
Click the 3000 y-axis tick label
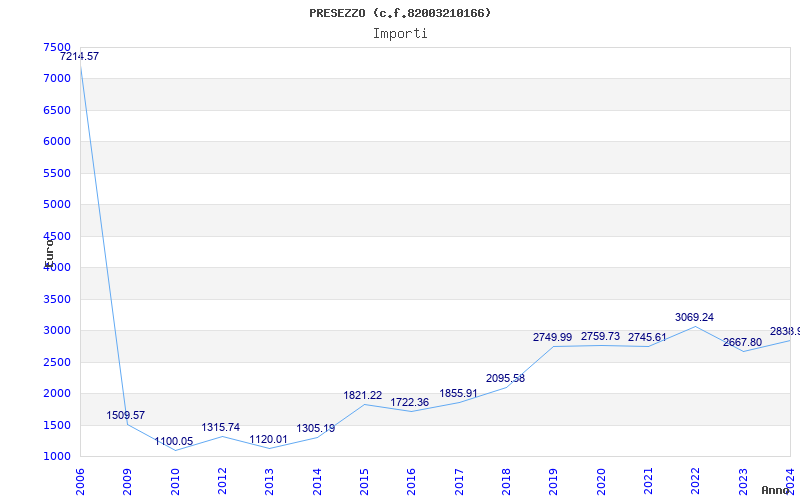tap(57, 331)
